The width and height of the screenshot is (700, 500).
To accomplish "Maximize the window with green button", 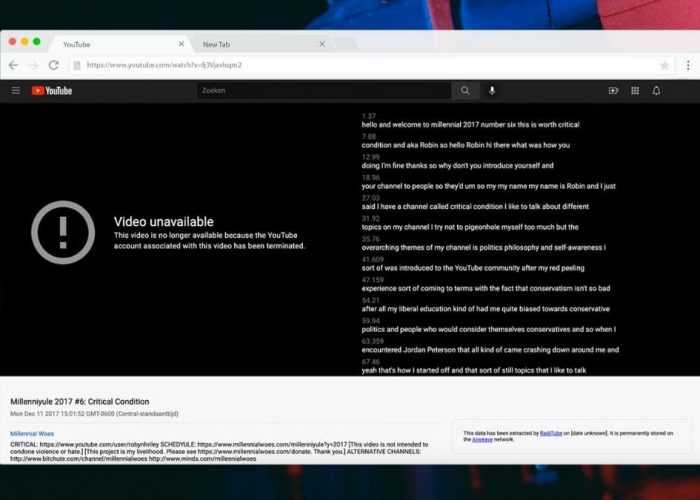I will [37, 42].
